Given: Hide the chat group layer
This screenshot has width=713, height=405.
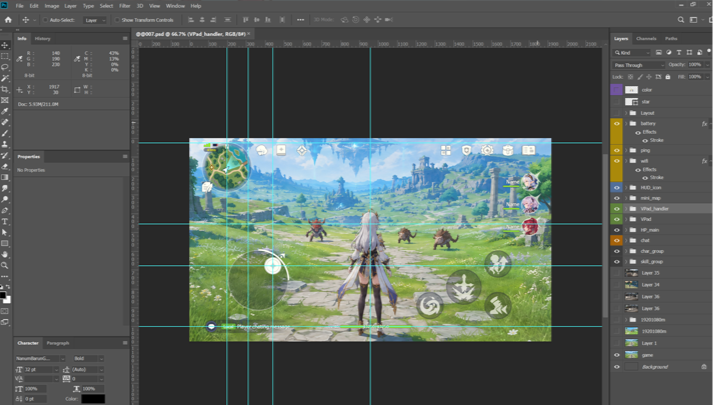Looking at the screenshot, I should click(617, 240).
